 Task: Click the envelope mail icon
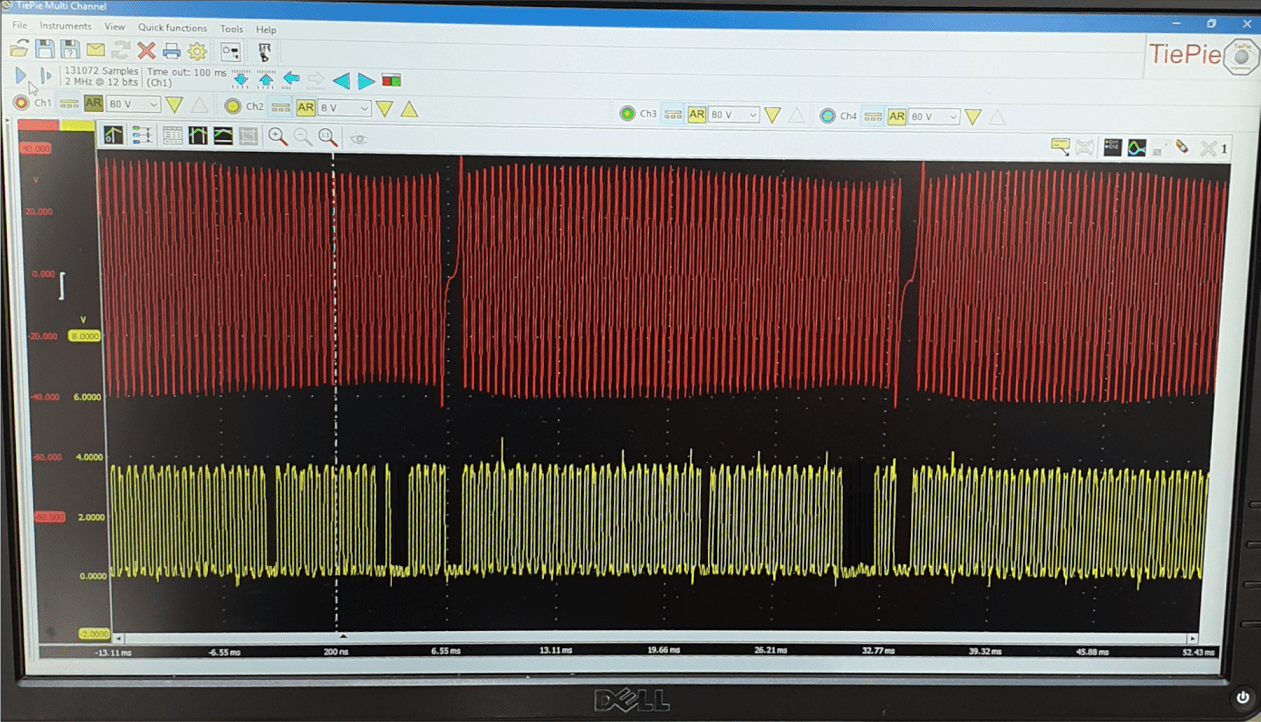(x=95, y=50)
